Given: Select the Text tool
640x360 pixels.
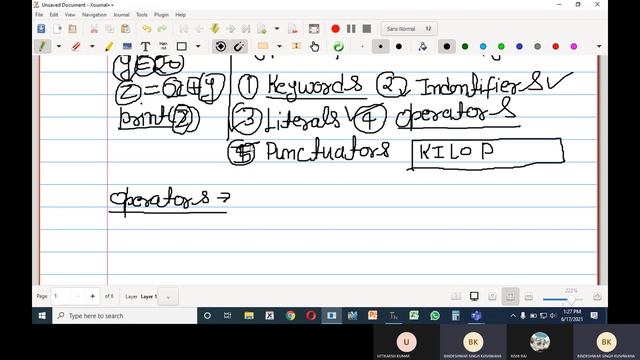Looking at the screenshot, I should [x=145, y=47].
